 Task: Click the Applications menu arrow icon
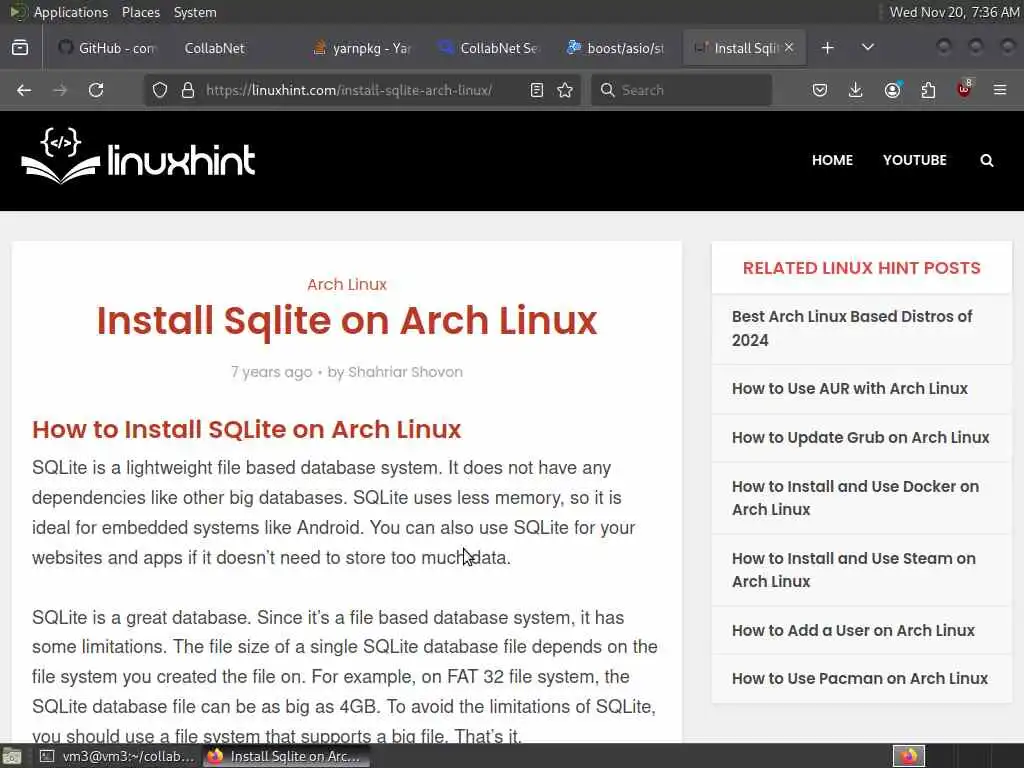(x=17, y=12)
